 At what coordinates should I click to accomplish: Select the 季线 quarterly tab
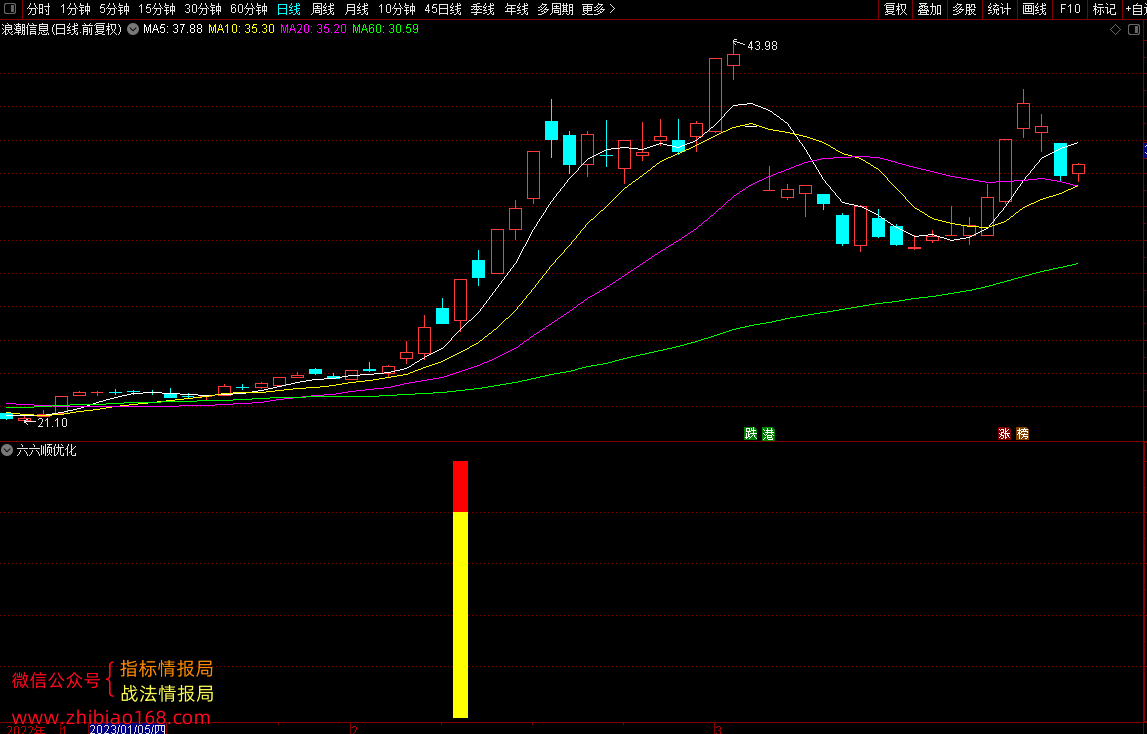pyautogui.click(x=483, y=9)
